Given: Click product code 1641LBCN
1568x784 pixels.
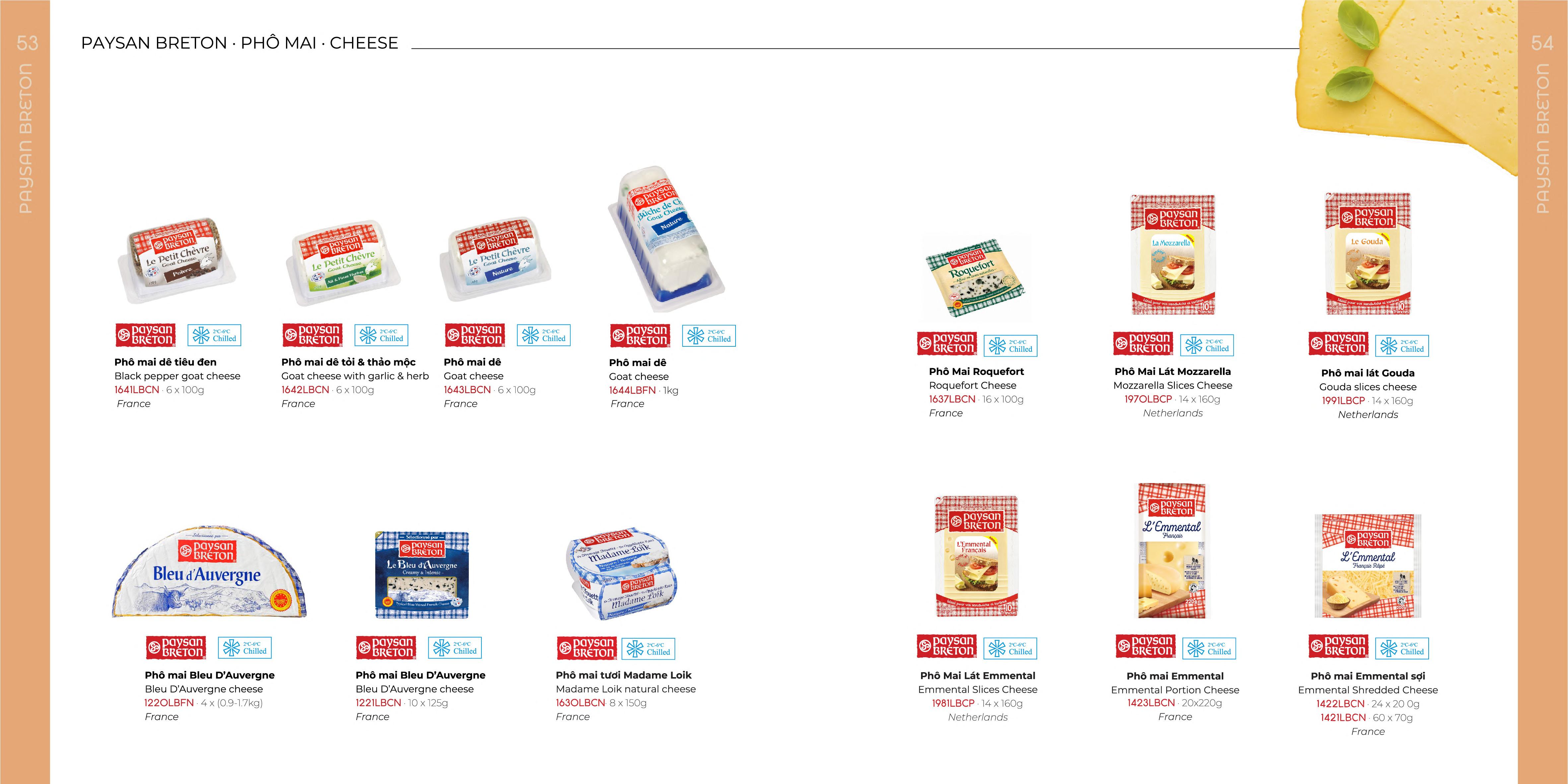Looking at the screenshot, I should coord(137,390).
